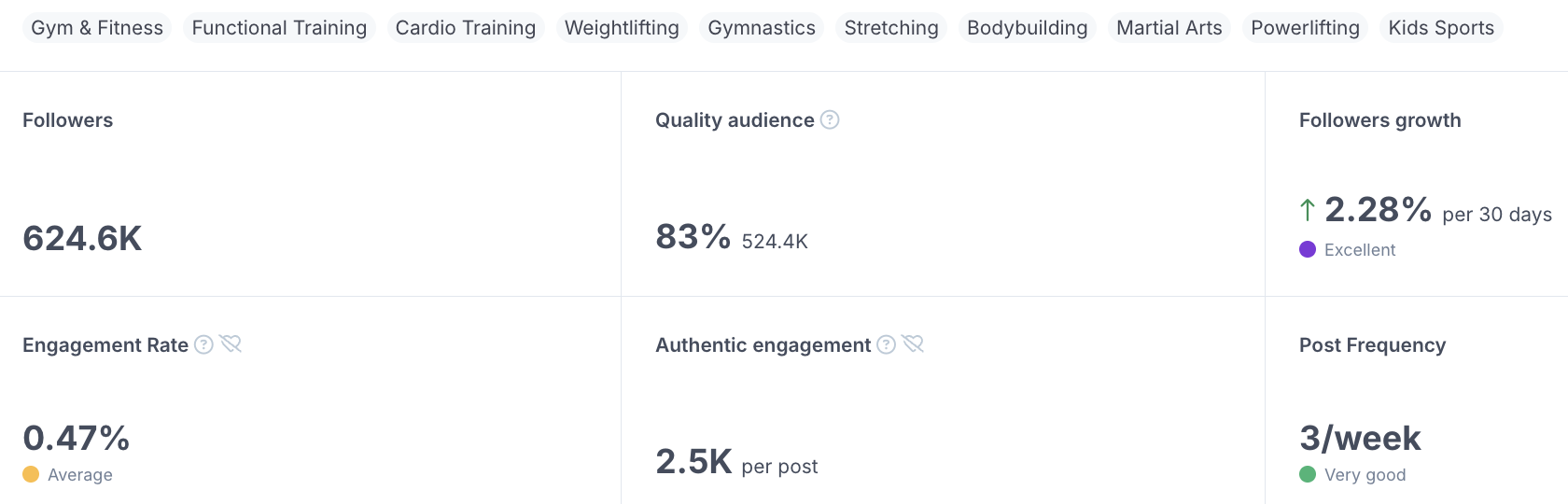1568x504 pixels.
Task: Open the Weightlifting category tag
Action: (x=622, y=28)
